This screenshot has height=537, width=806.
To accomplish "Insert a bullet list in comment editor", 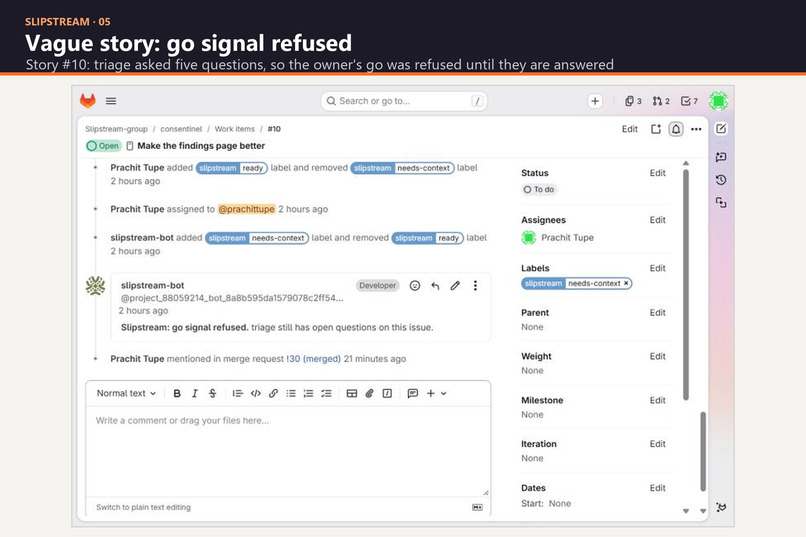I will (x=291, y=394).
